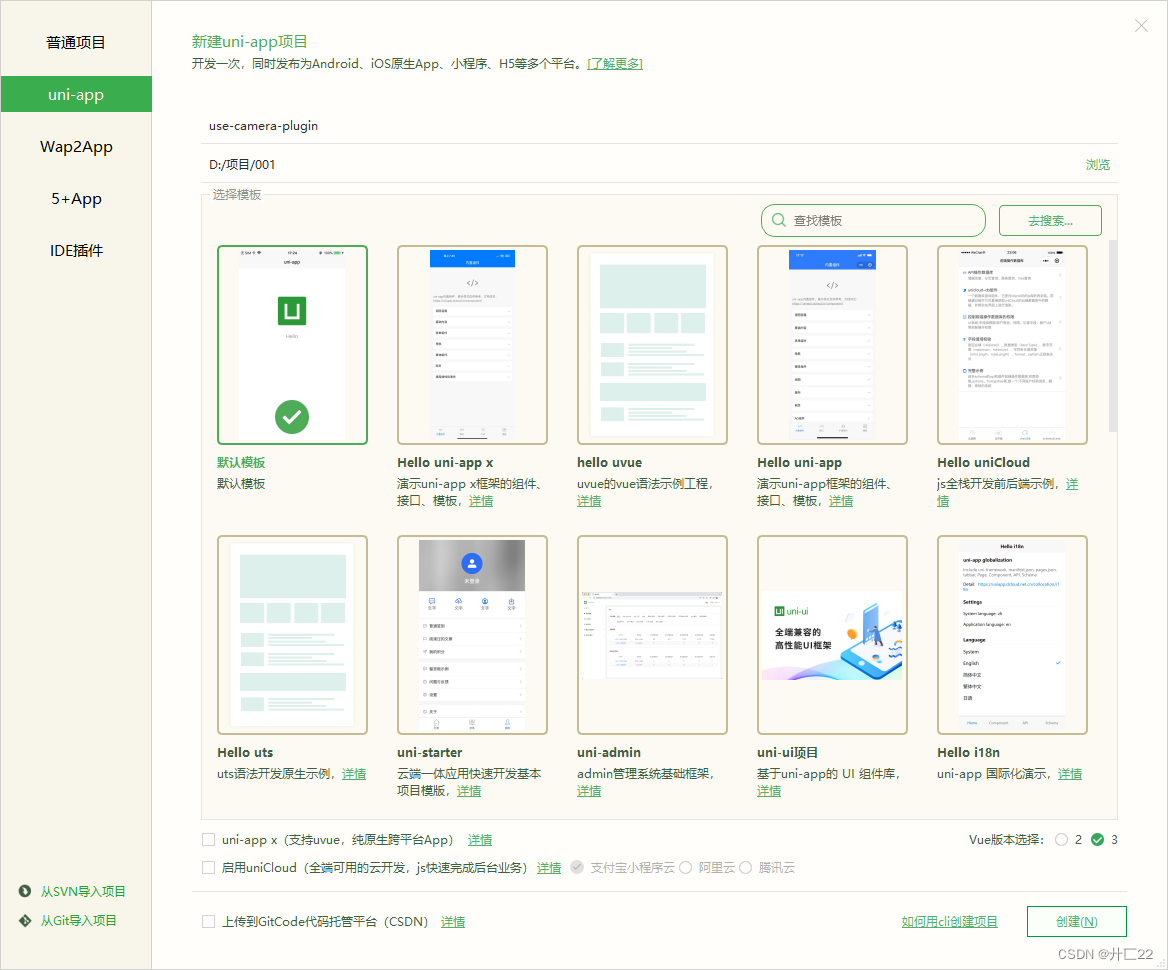Open the 了解更多 link
The width and height of the screenshot is (1168, 970).
(615, 63)
